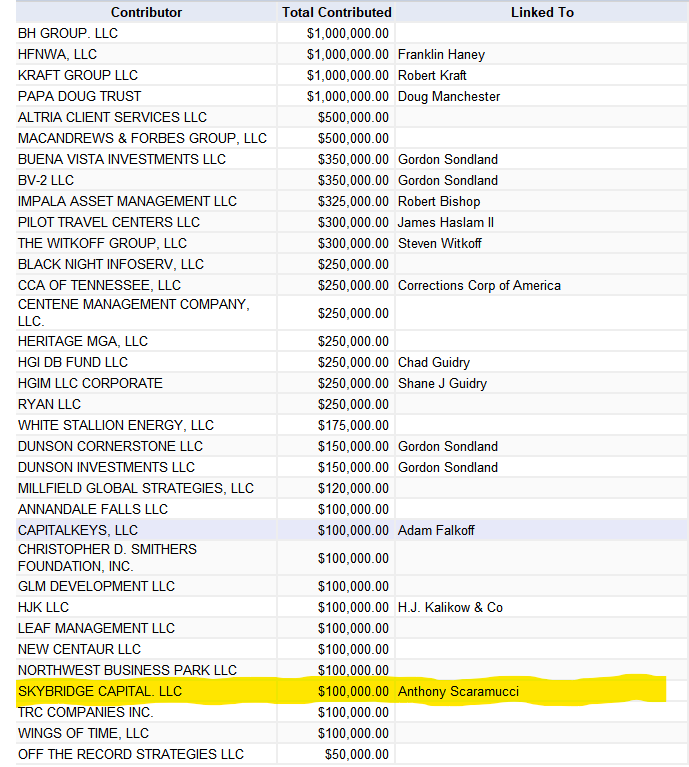
Task: Click the Chad Guidry cell
Action: click(542, 362)
